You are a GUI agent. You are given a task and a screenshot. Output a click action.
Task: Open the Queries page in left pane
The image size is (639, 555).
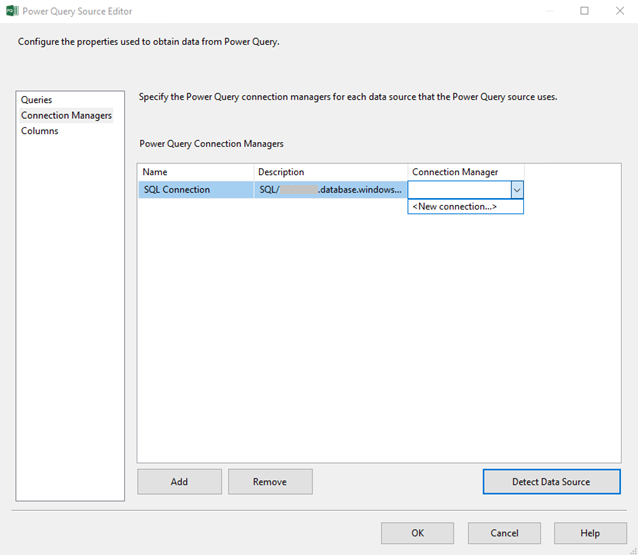point(37,100)
